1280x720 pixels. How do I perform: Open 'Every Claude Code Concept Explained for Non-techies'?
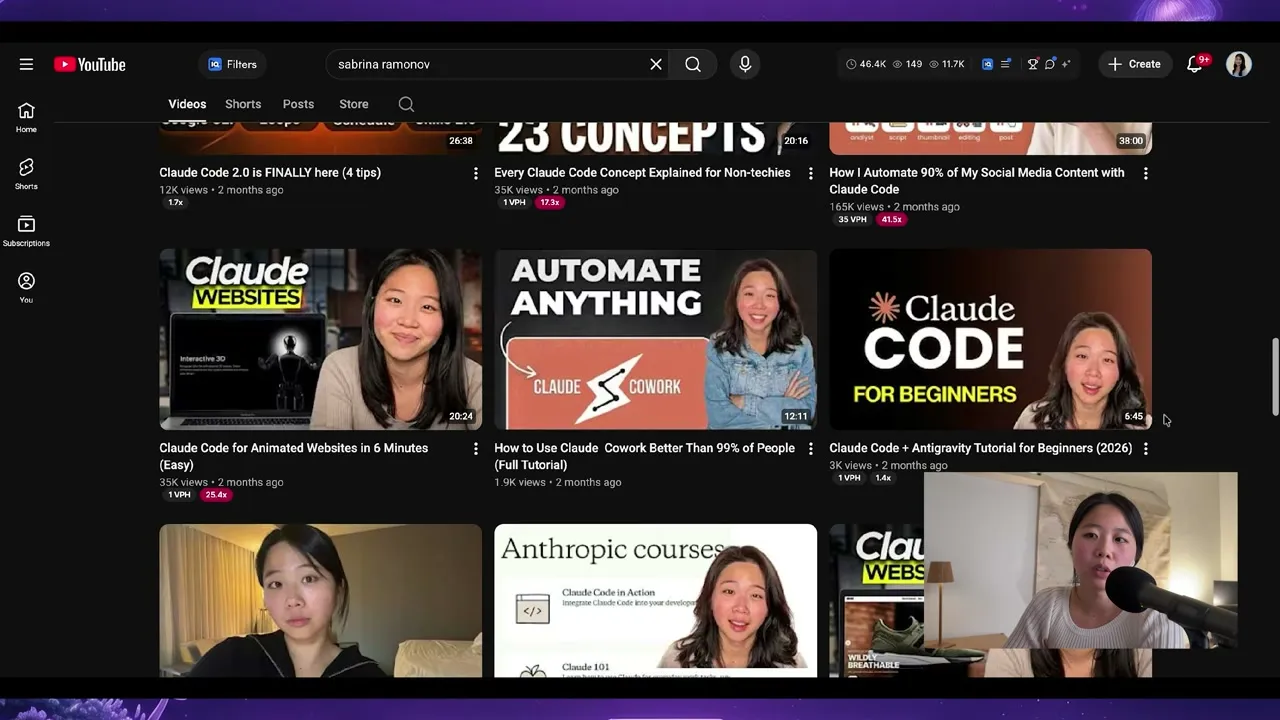coord(642,173)
